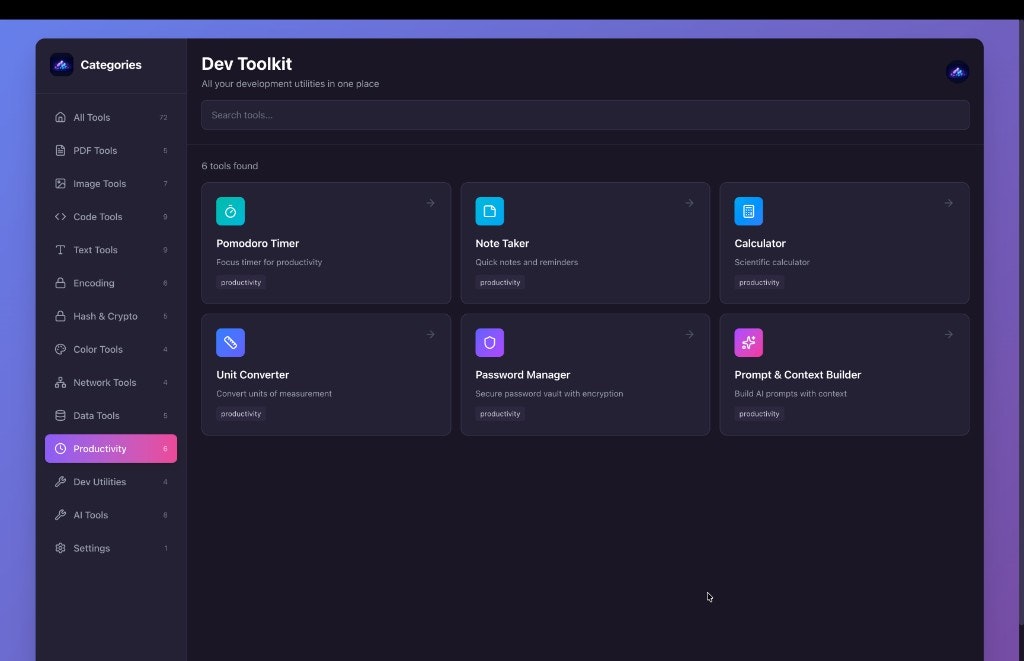
Task: Click inside the Search tools field
Action: (585, 115)
